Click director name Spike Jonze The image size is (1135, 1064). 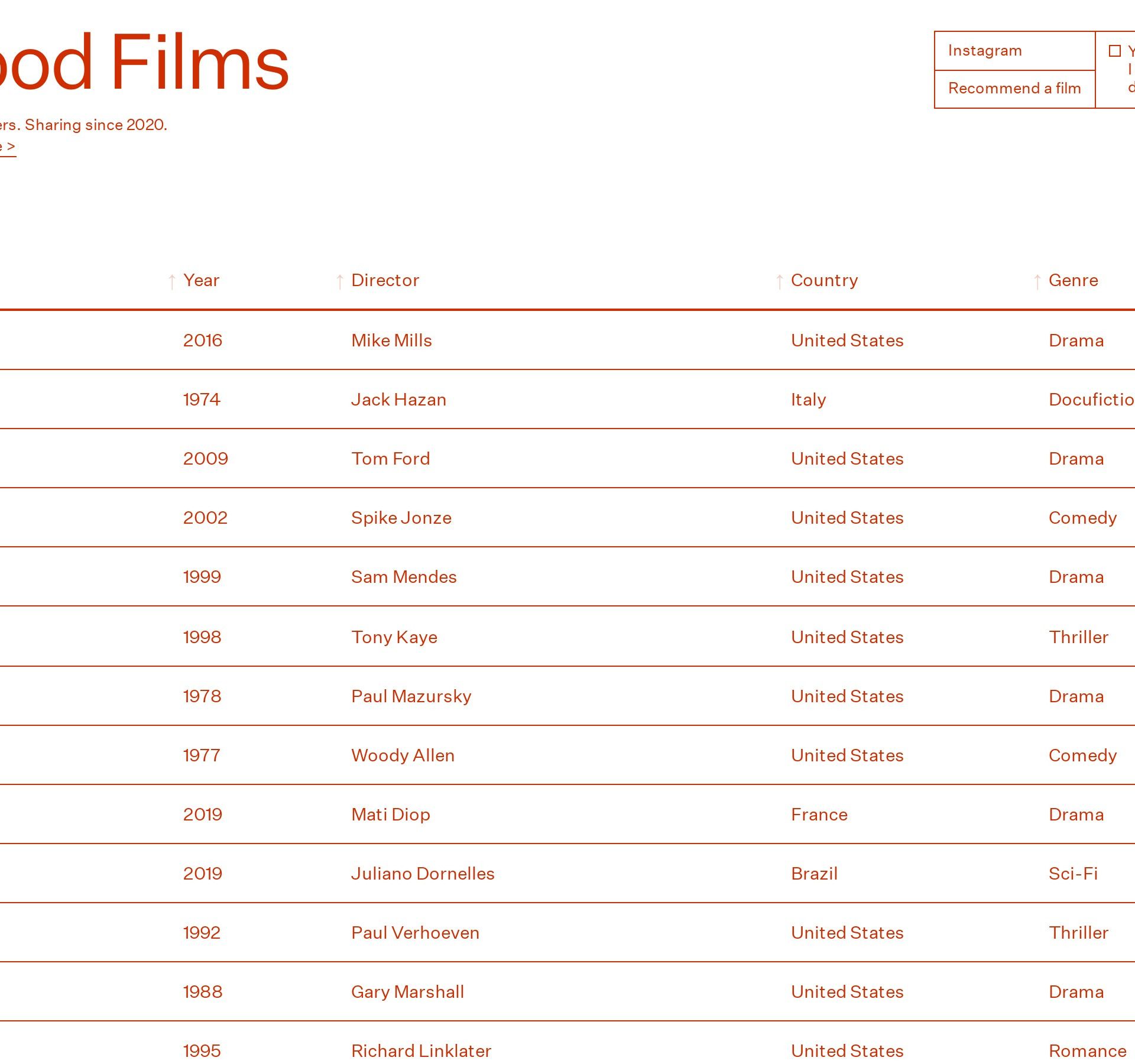(401, 518)
